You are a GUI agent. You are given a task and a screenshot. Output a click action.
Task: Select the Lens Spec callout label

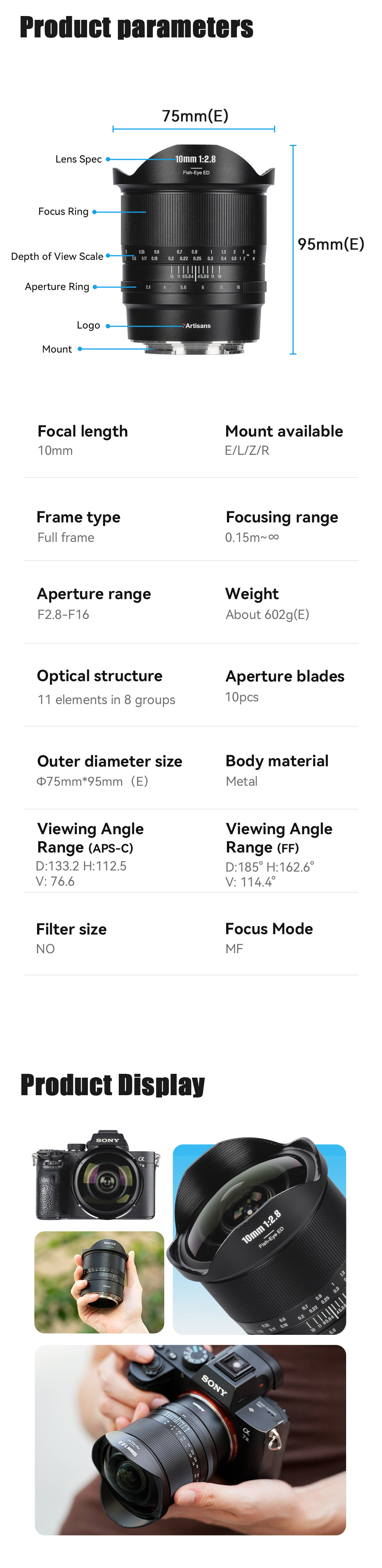click(x=79, y=159)
